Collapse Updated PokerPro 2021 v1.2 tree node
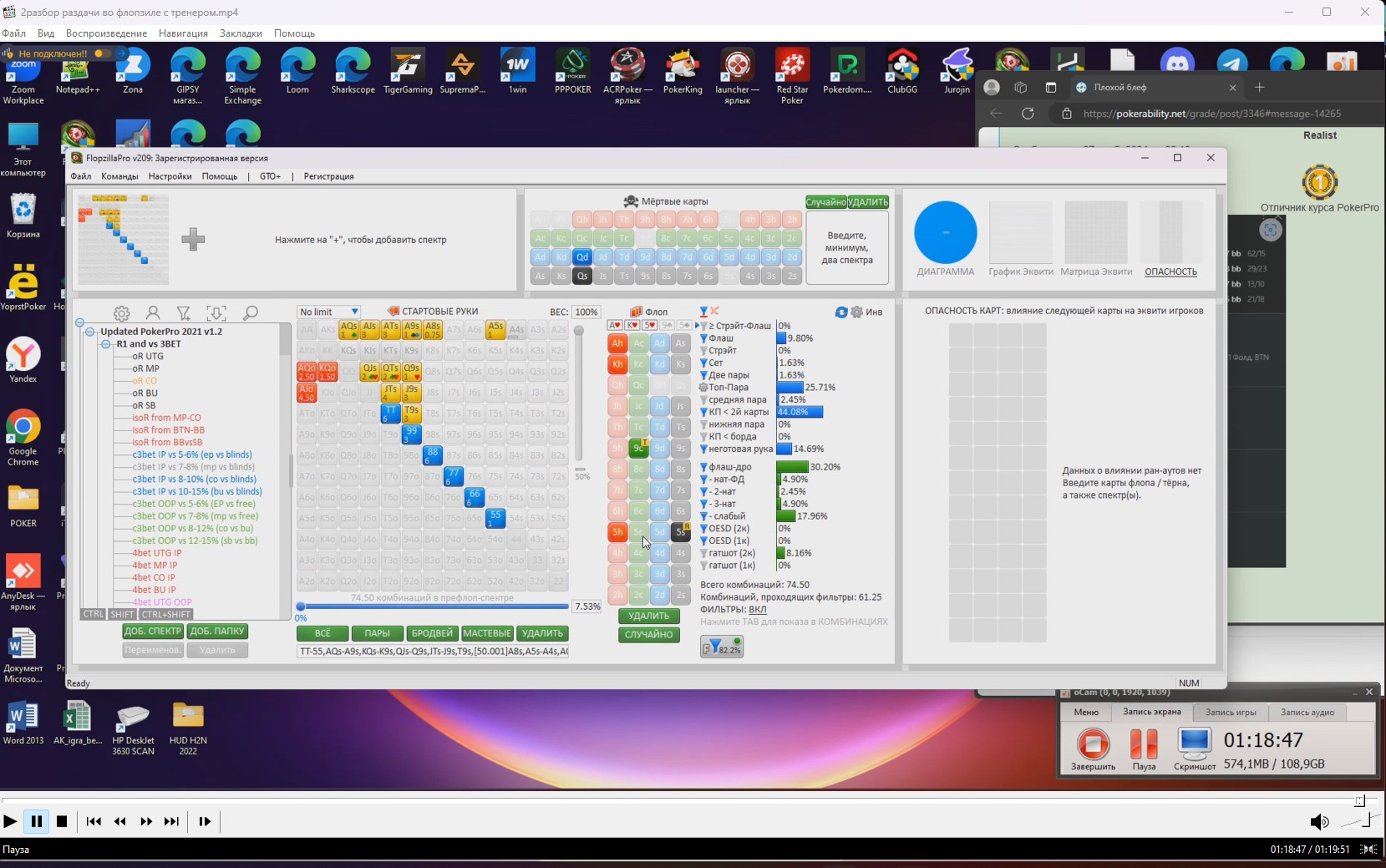The height and width of the screenshot is (868, 1386). [x=90, y=332]
